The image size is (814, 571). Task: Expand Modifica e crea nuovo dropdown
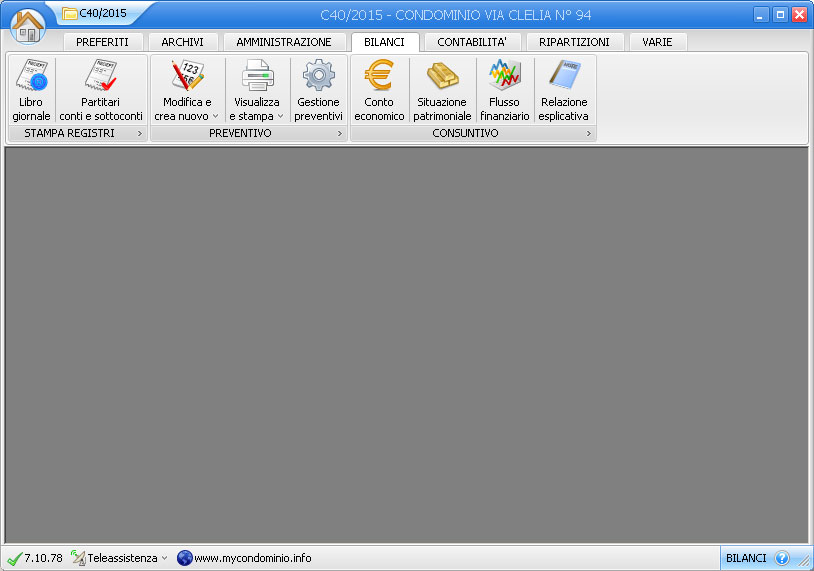[187, 109]
